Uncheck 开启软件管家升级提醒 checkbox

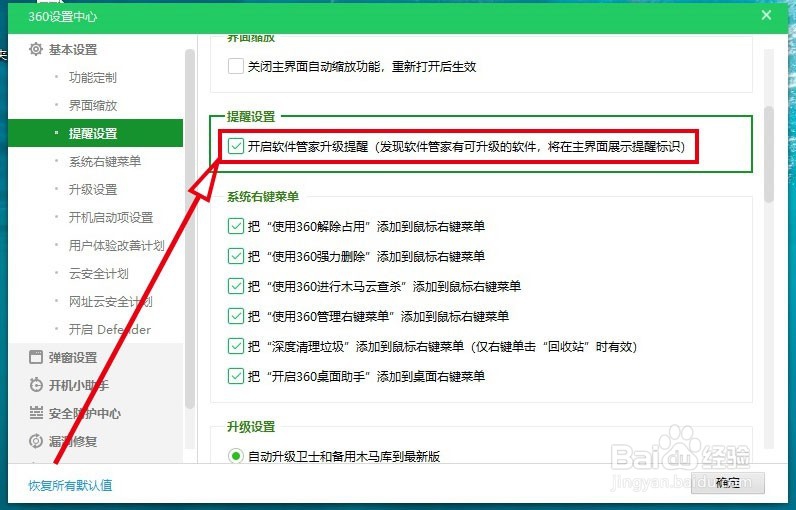(236, 147)
